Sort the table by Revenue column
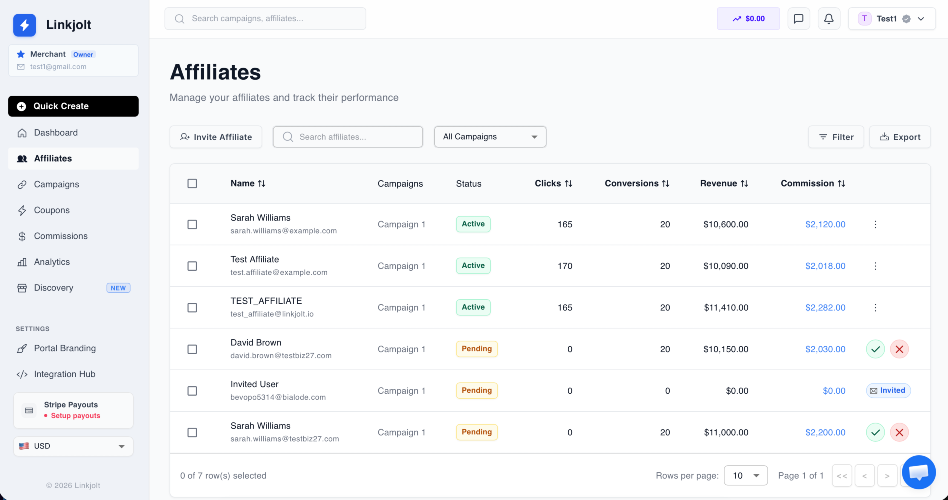Viewport: 948px width, 500px height. (x=724, y=183)
